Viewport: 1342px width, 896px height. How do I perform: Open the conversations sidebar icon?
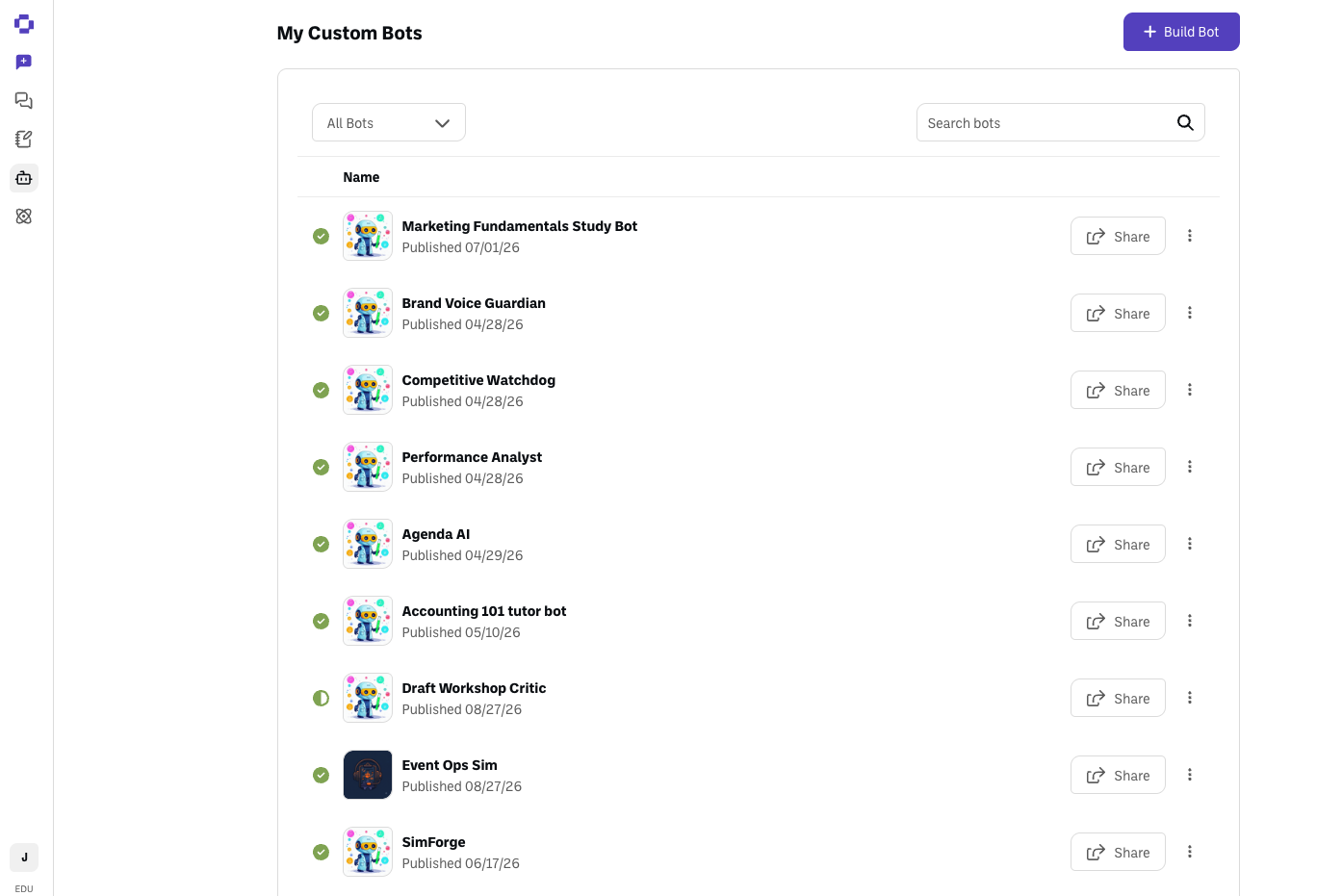[24, 101]
